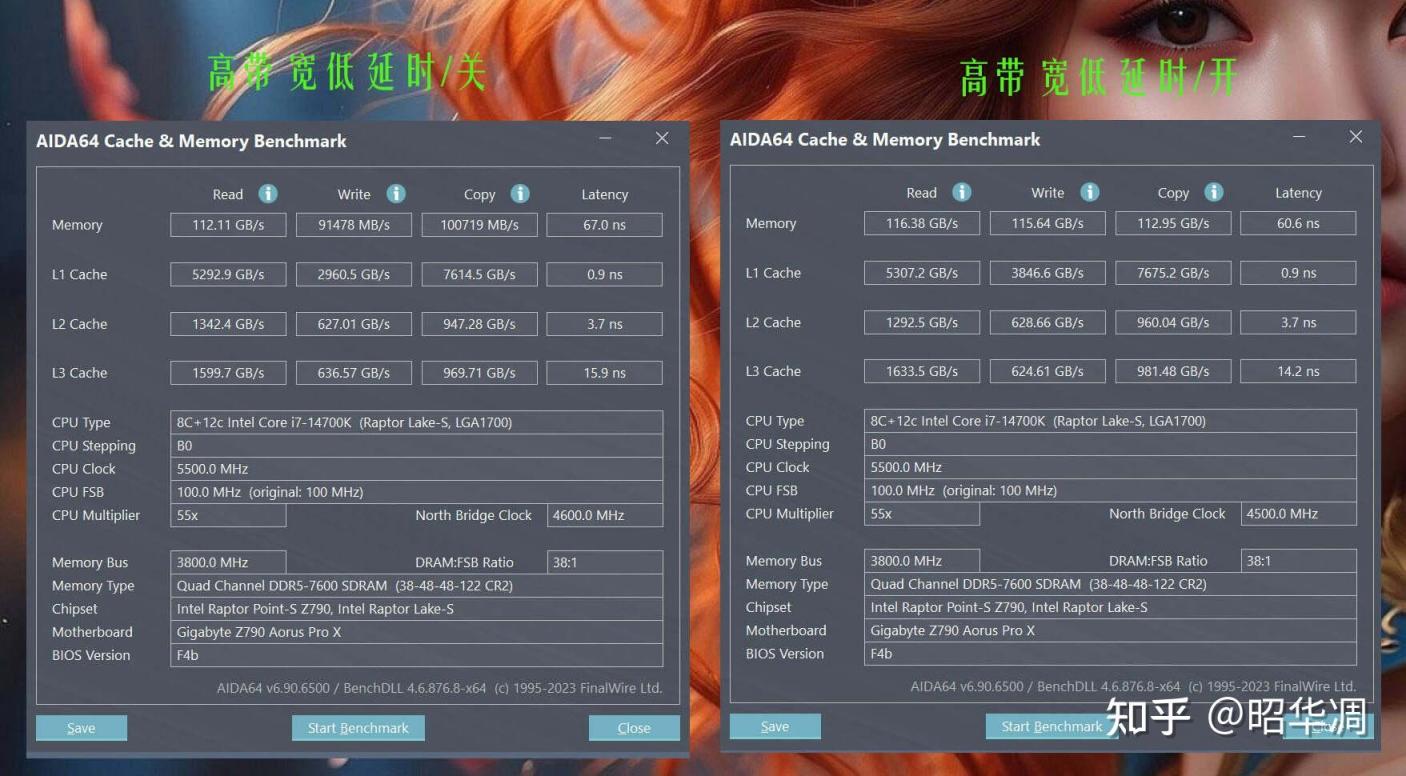Screen dimensions: 1406x776
Task: Click the Copy info icon in right window
Action: pyautogui.click(x=1214, y=192)
